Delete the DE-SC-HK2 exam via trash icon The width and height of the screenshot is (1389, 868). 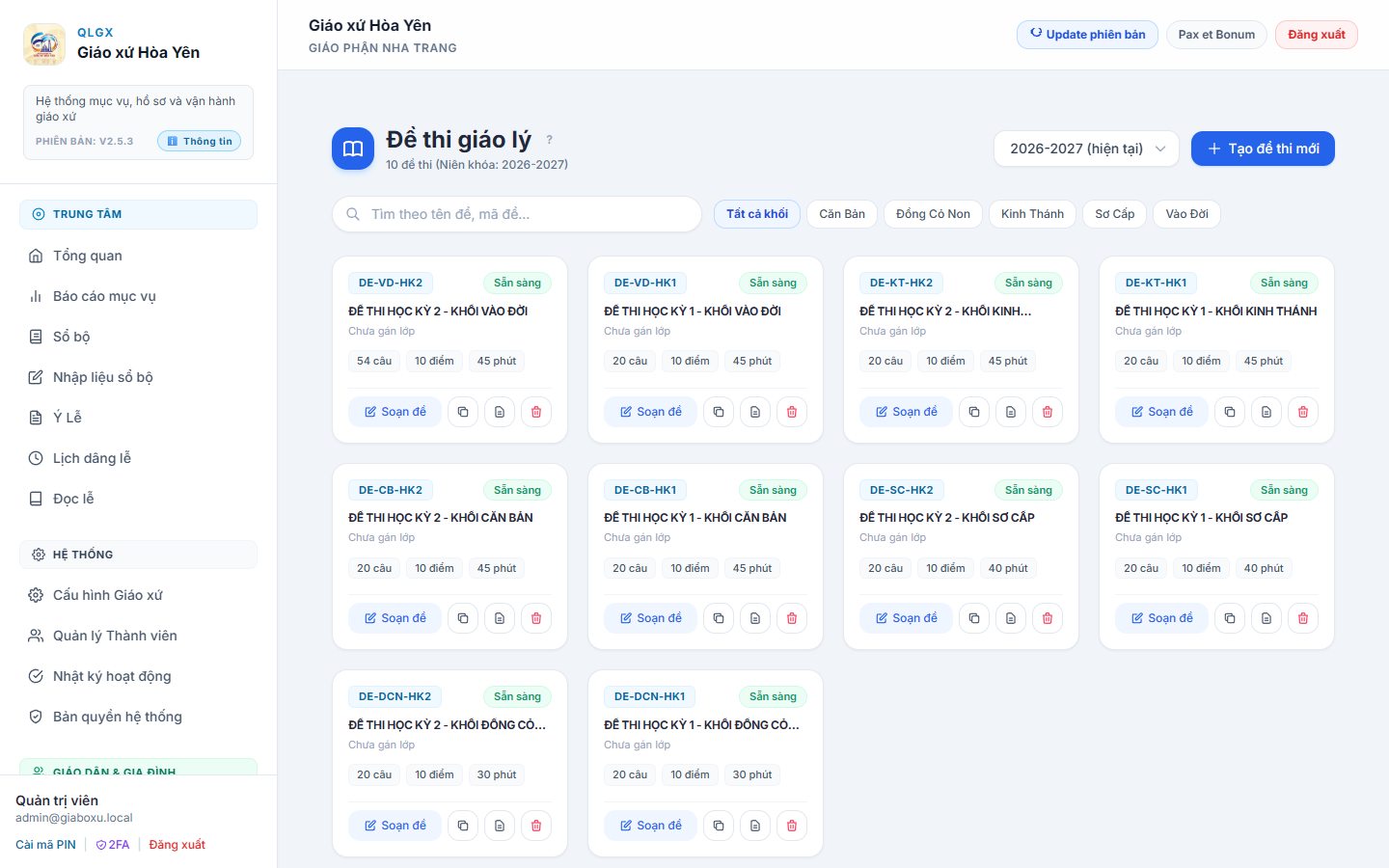[x=1048, y=618]
